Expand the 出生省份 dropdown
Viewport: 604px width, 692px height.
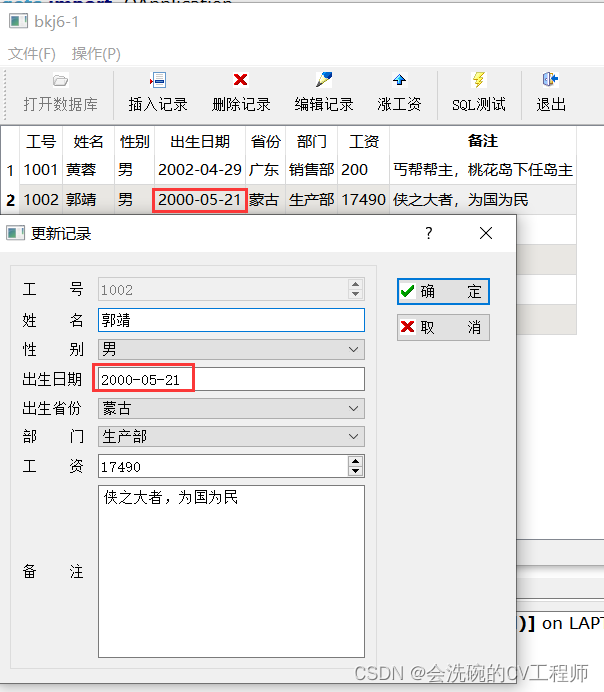[x=353, y=409]
